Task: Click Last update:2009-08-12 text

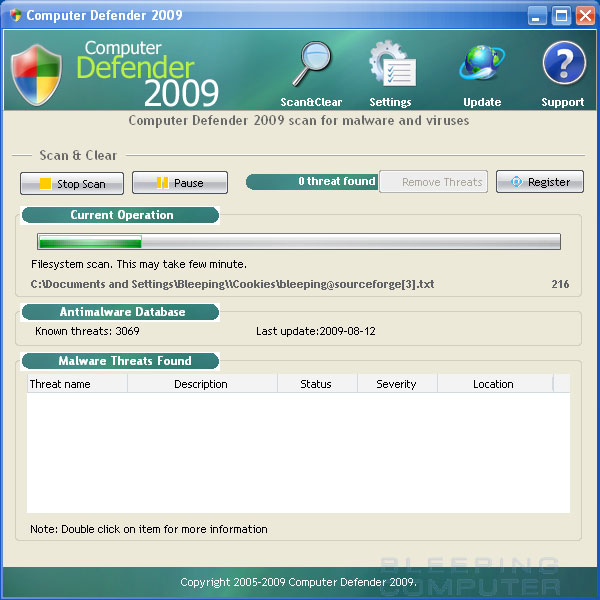Action: click(x=316, y=331)
